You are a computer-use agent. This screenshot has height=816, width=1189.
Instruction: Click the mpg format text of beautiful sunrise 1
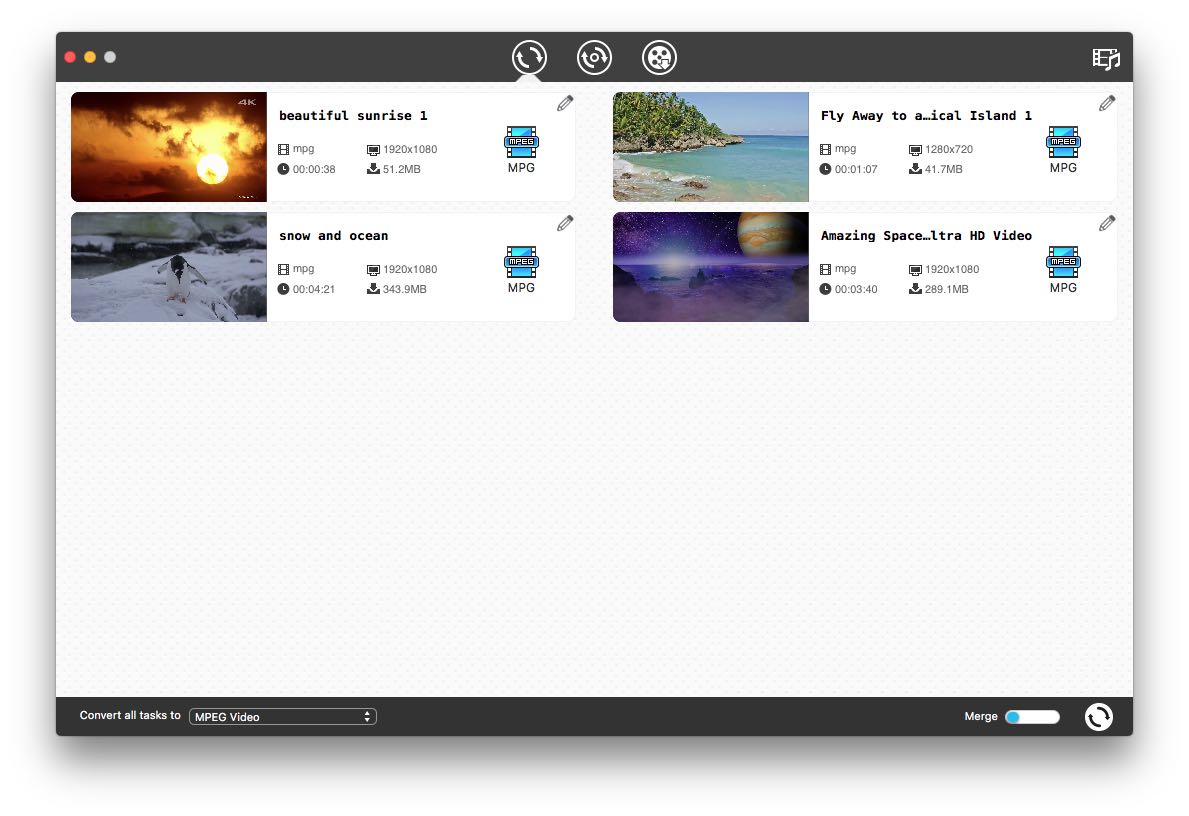(303, 149)
